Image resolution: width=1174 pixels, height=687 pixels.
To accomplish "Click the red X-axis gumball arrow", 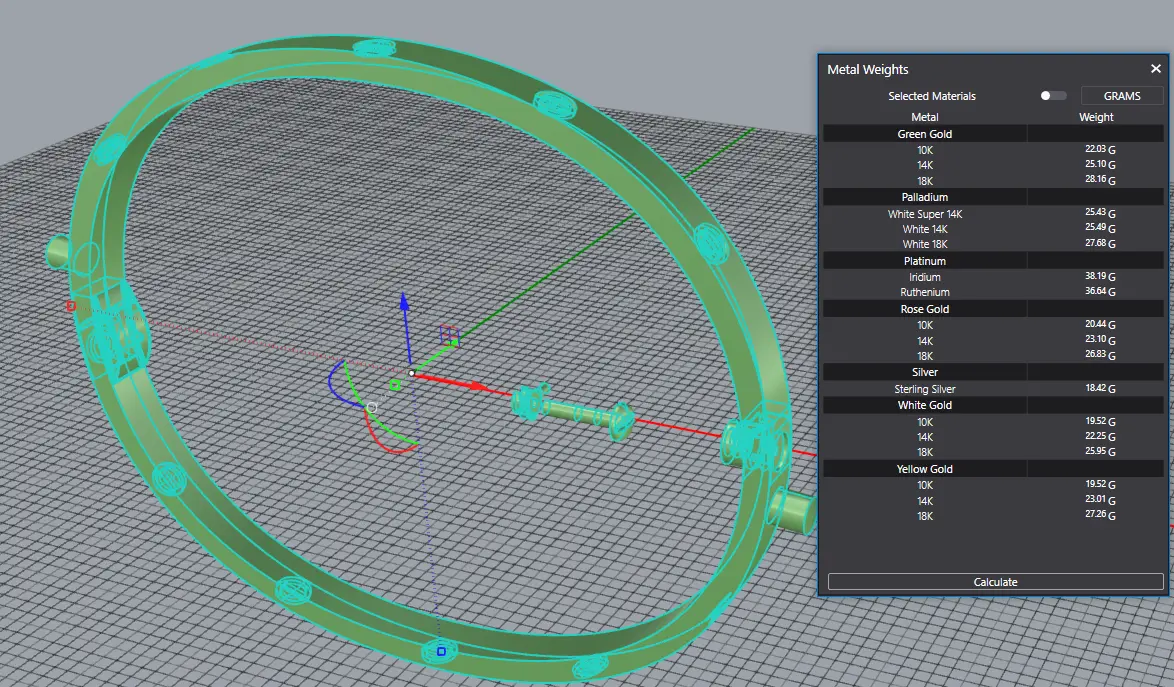I will (478, 385).
